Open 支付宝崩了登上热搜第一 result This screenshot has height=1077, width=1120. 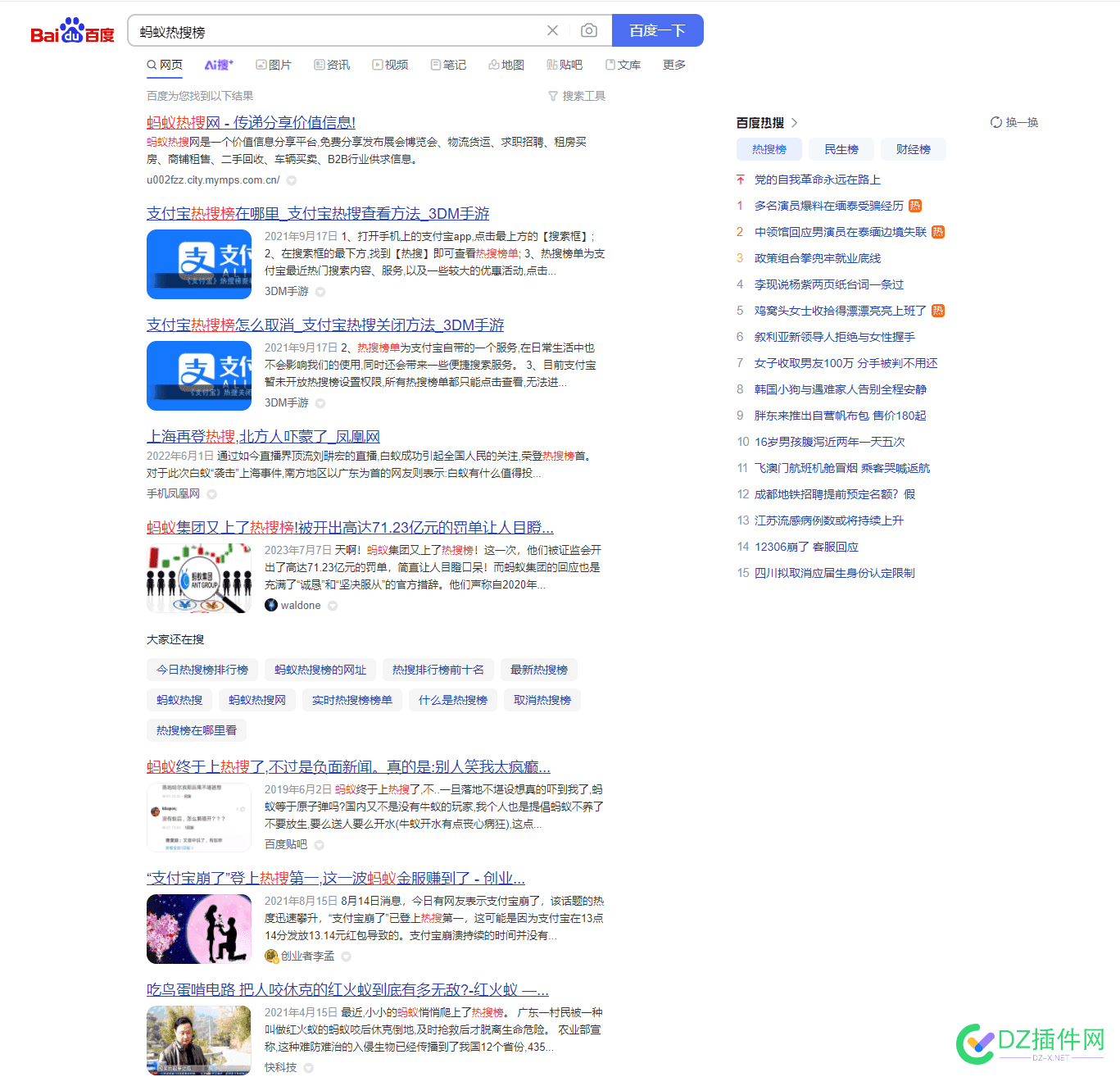point(336,878)
